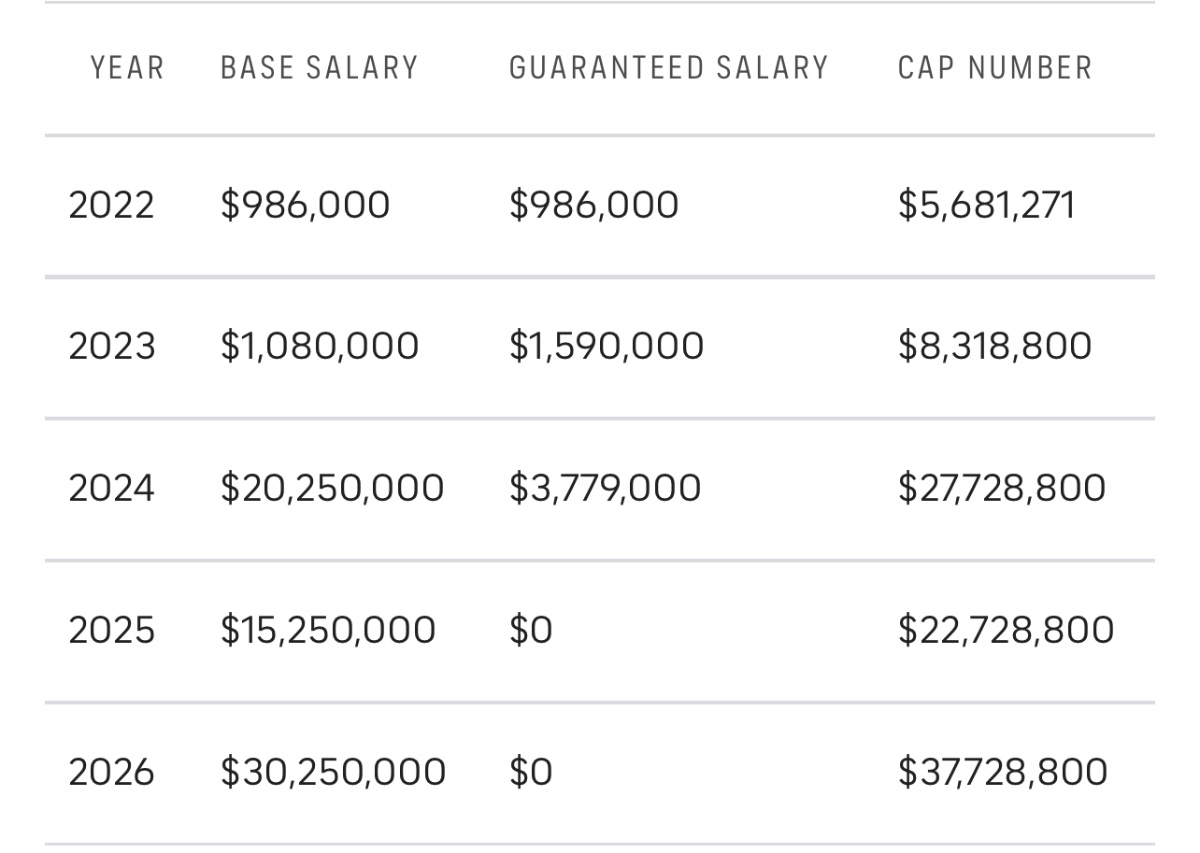1200x853 pixels.
Task: Click the $1,080,000 base salary value
Action: click(x=319, y=346)
